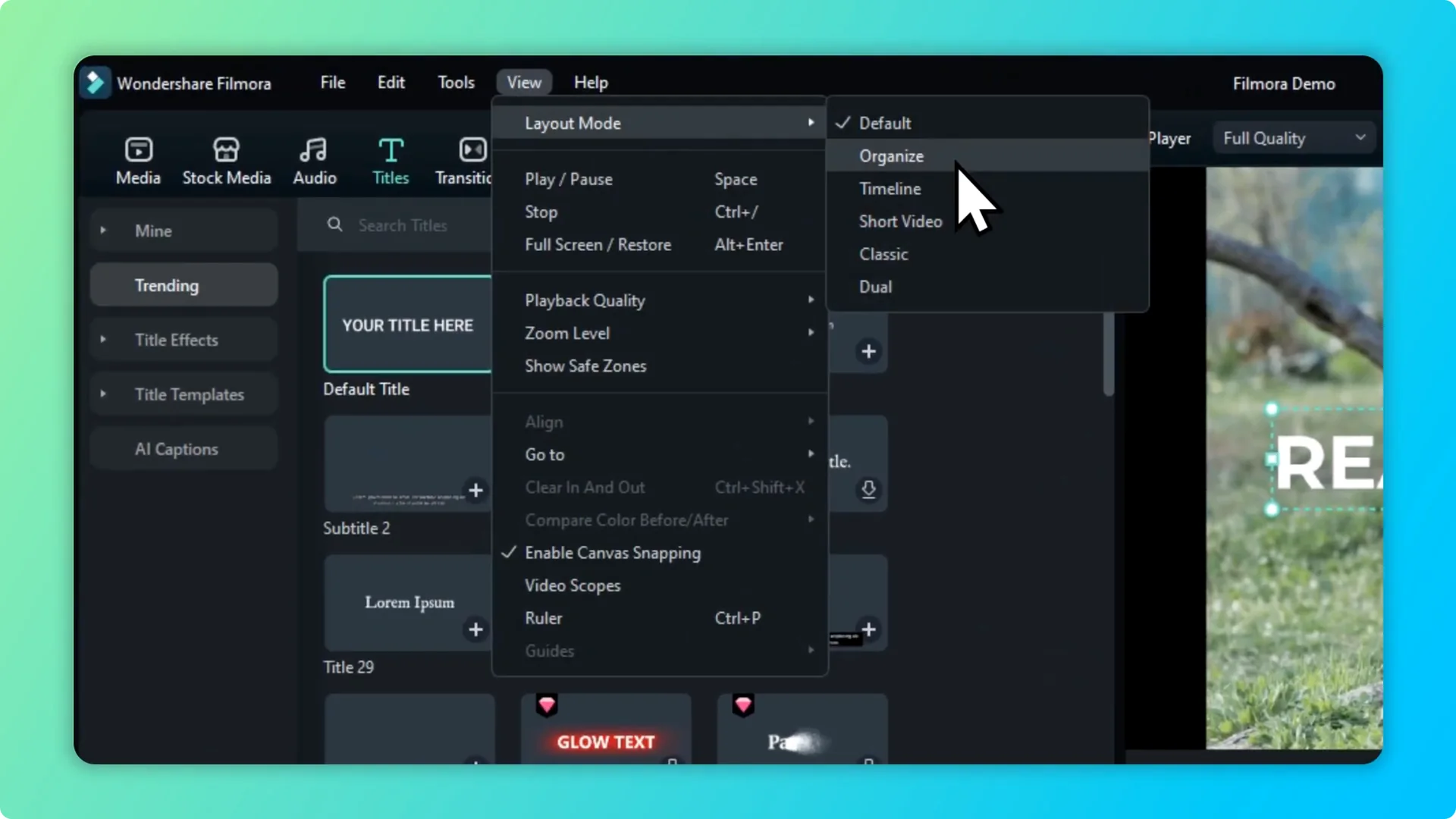Image resolution: width=1456 pixels, height=819 pixels.
Task: Expand the Layout Mode submenu
Action: point(660,123)
